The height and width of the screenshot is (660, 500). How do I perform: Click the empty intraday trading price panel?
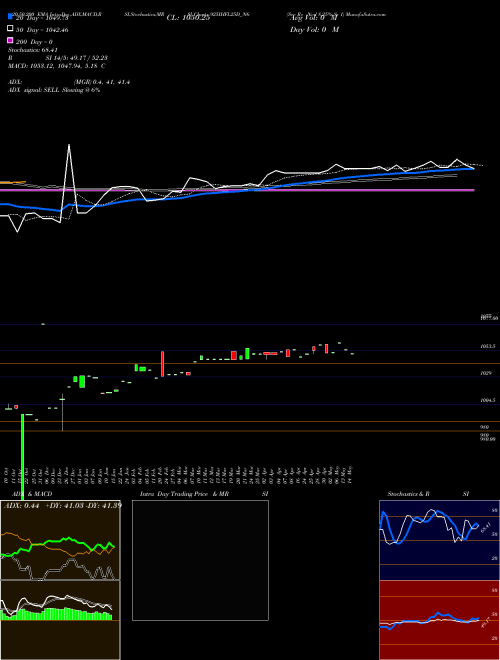(x=200, y=560)
